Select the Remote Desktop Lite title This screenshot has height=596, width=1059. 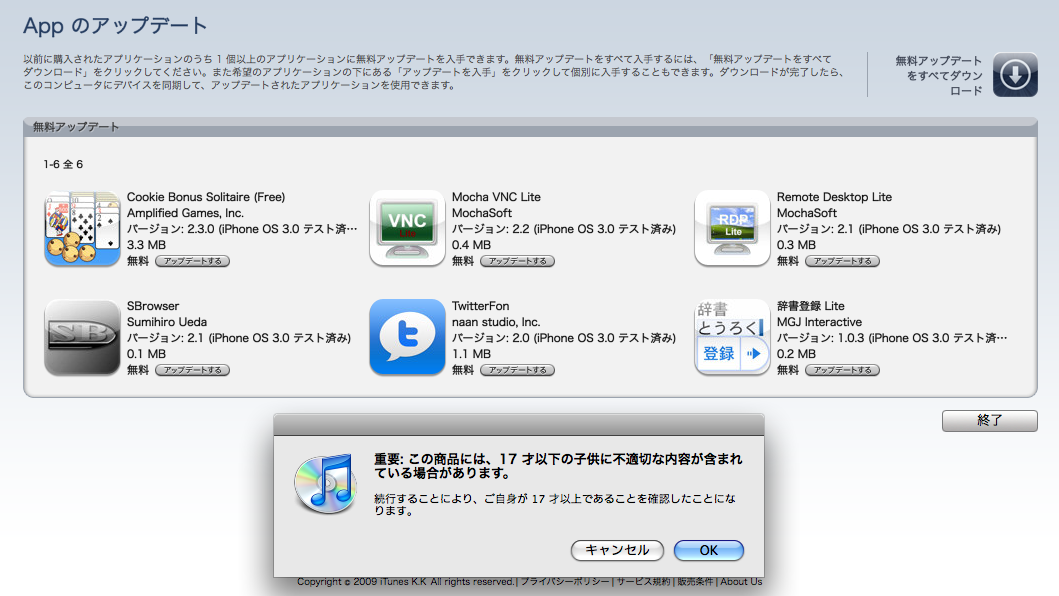[x=834, y=197]
